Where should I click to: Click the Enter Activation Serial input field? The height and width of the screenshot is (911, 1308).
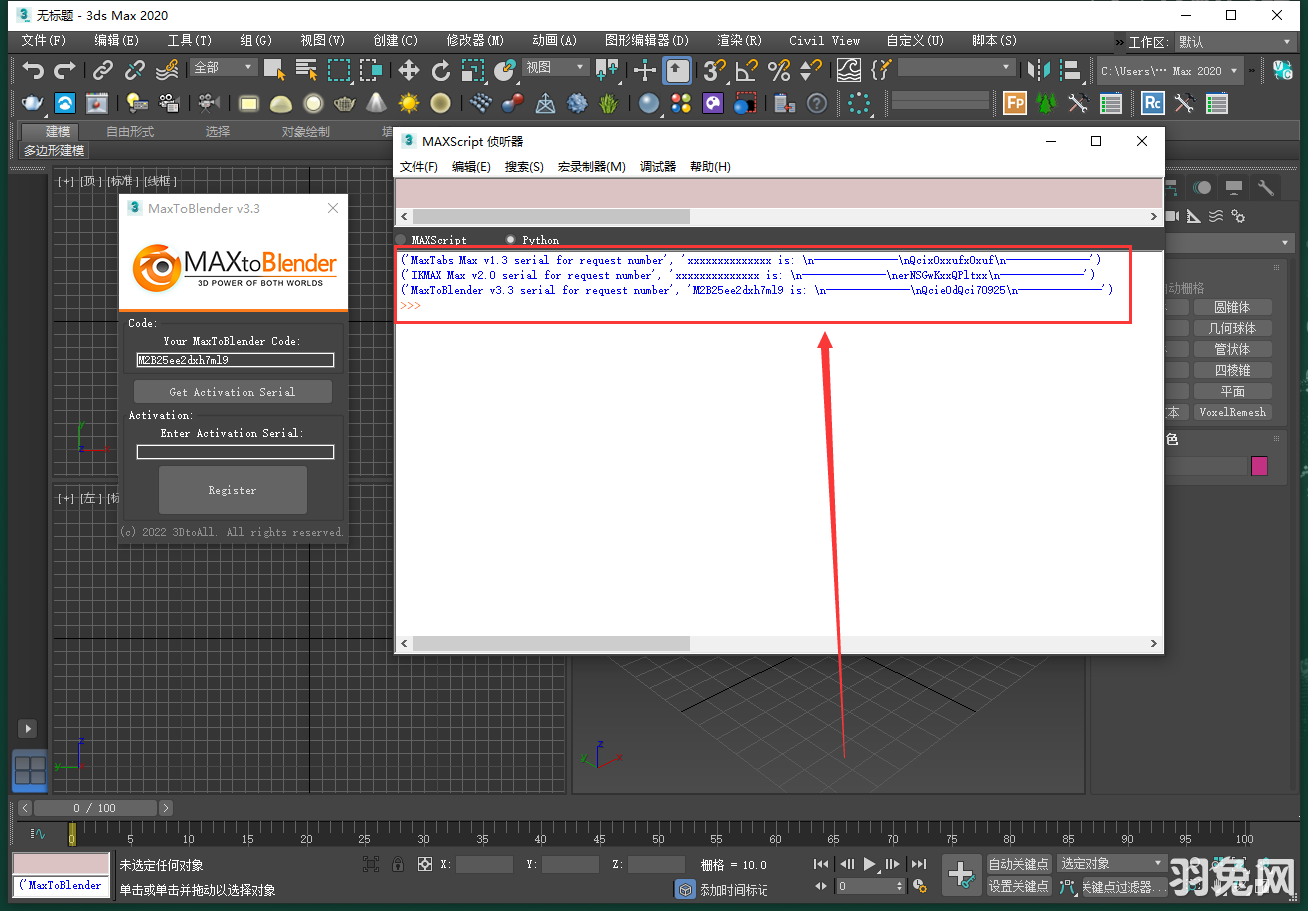(235, 451)
